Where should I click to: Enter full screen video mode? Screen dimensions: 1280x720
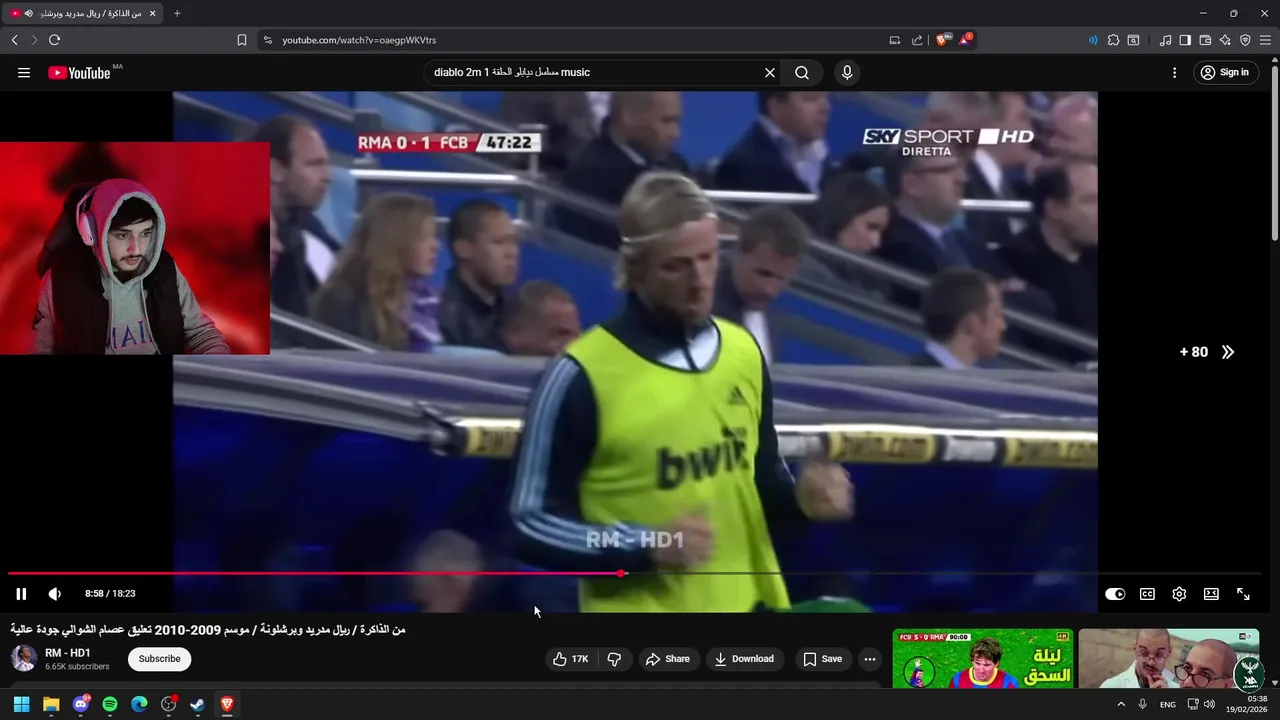1243,594
